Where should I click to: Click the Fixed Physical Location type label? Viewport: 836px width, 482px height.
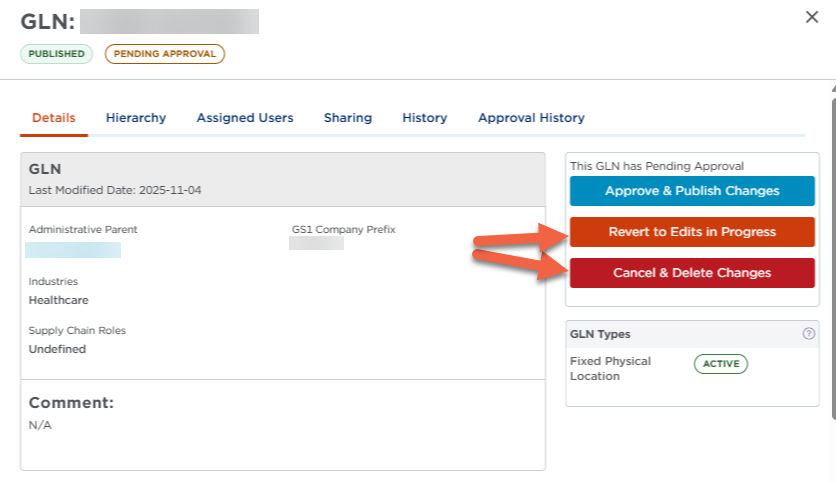pos(610,368)
